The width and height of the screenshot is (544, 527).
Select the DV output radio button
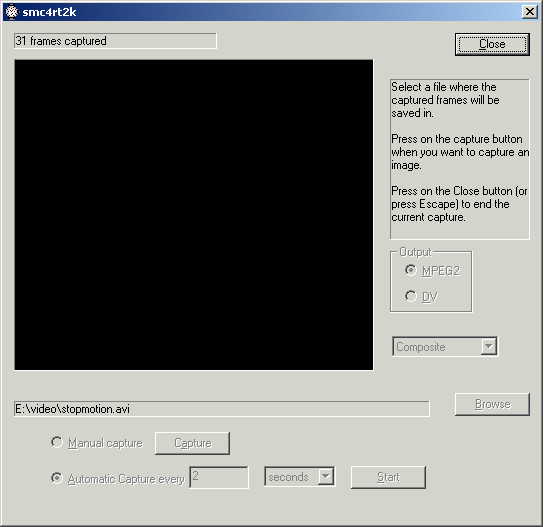[x=411, y=296]
